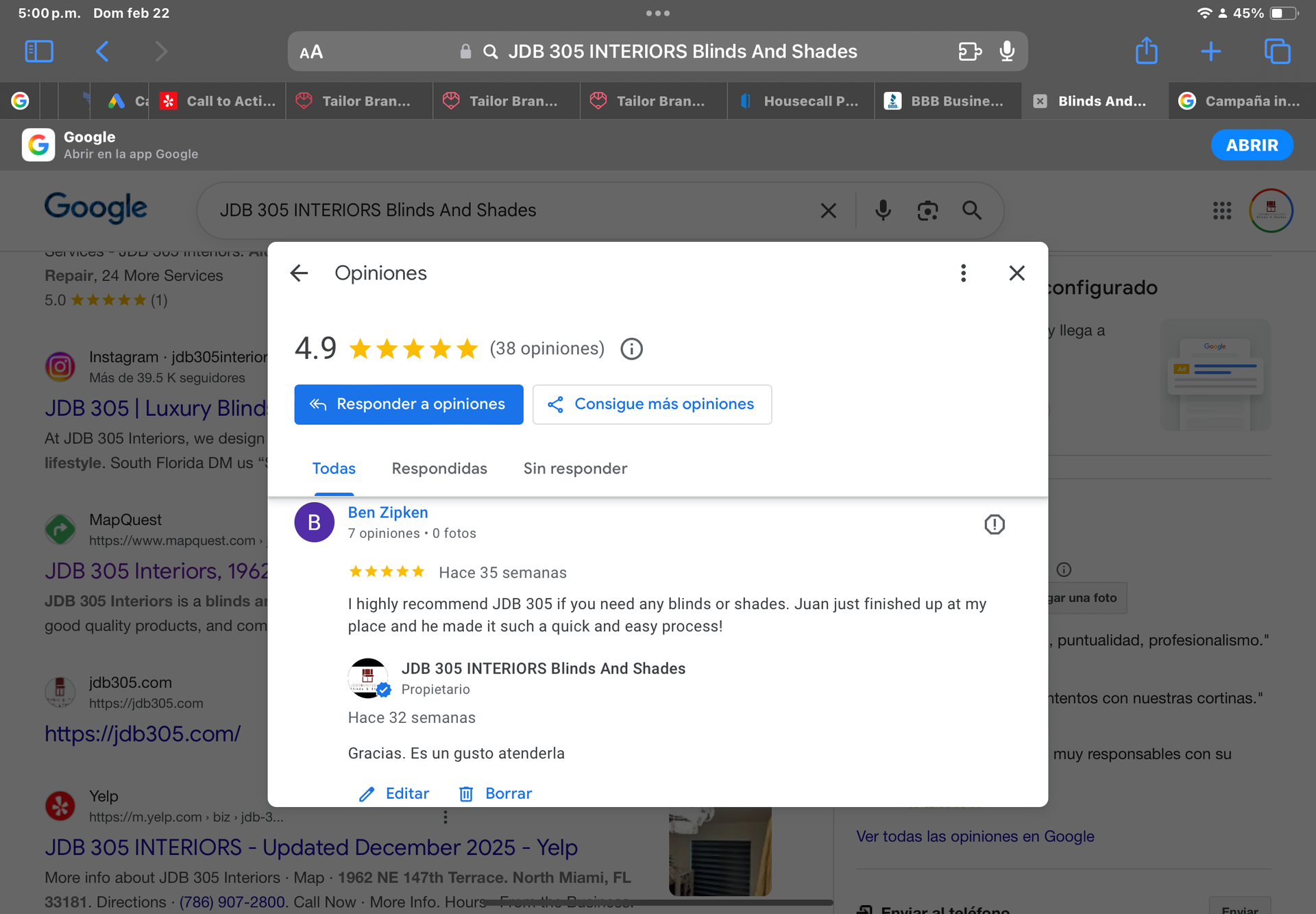Screen dimensions: 1316x914
Task: Open the Safari tab overview icon
Action: click(x=1277, y=51)
